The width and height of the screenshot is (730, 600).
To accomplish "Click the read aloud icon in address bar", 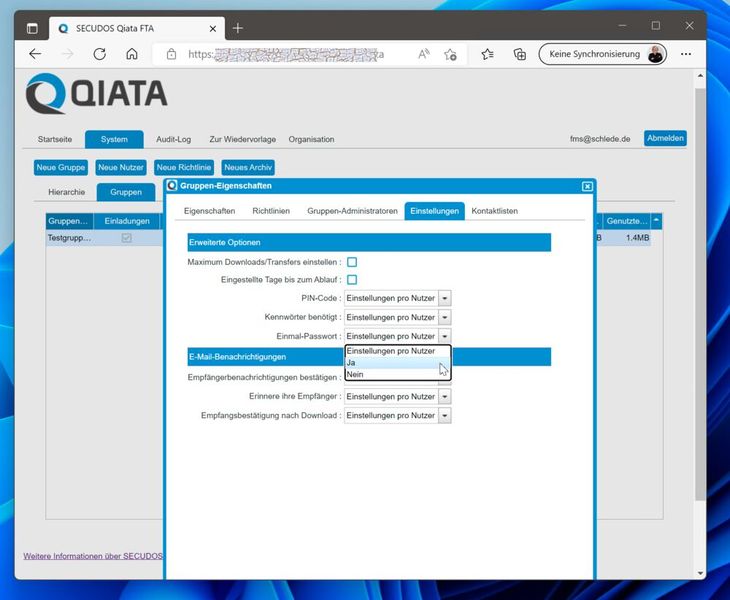I will (424, 54).
